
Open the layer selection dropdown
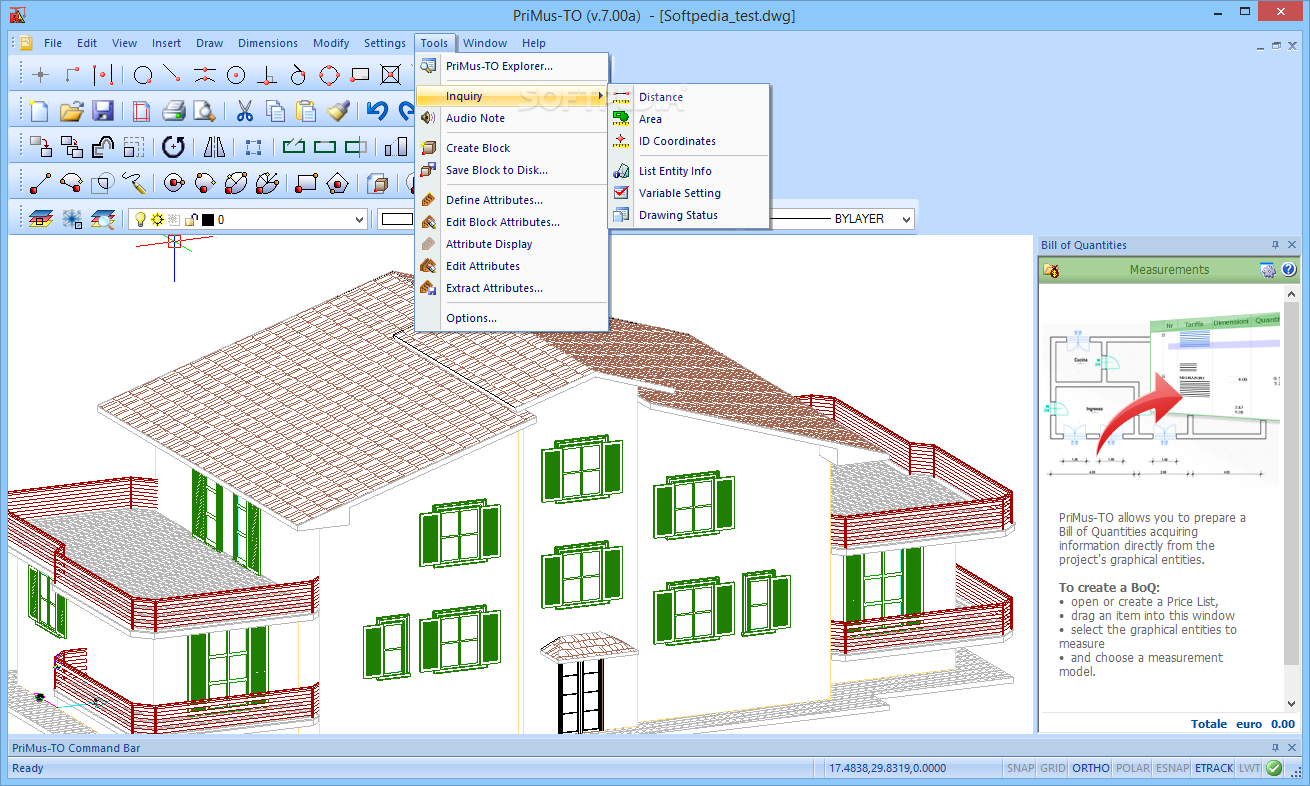pyautogui.click(x=359, y=219)
